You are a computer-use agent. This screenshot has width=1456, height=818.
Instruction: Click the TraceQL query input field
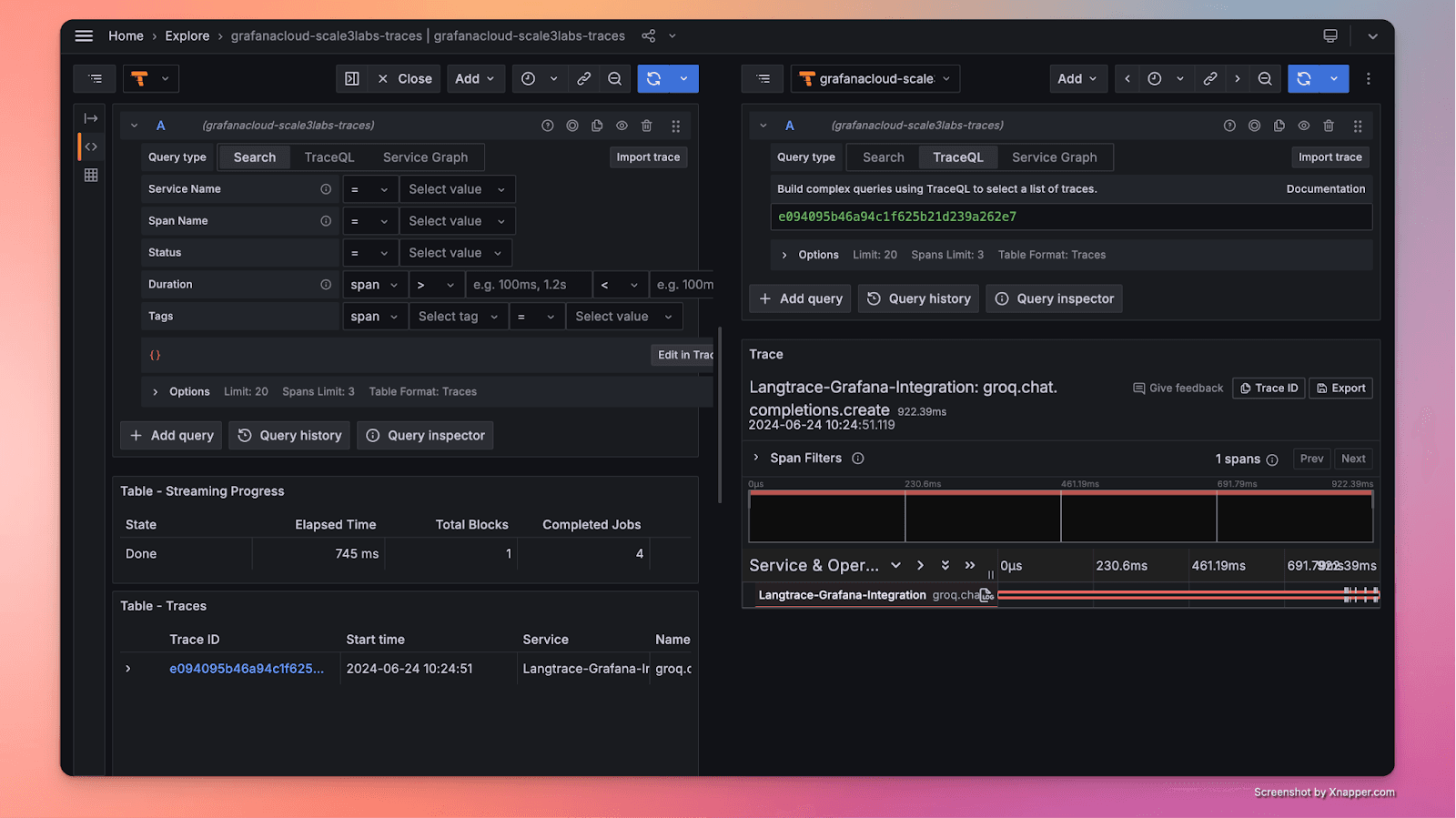(x=1071, y=217)
